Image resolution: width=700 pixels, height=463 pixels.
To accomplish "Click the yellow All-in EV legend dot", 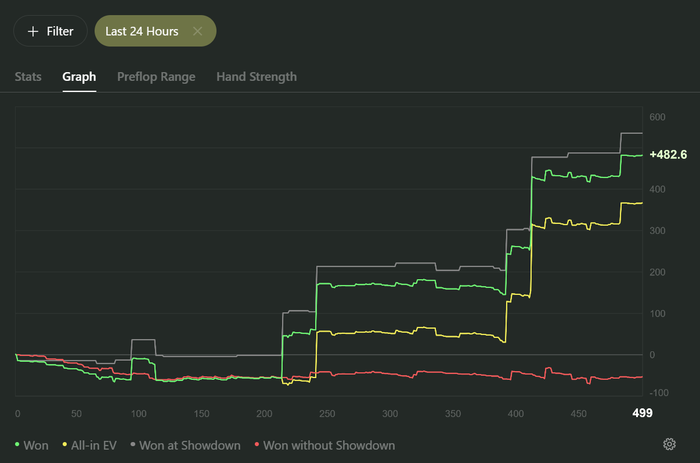I will [65, 445].
